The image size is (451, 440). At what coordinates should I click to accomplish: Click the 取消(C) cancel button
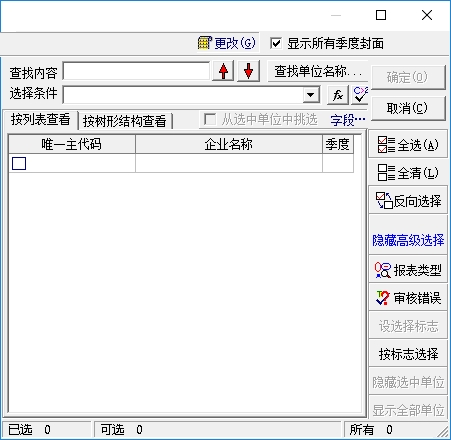(407, 108)
